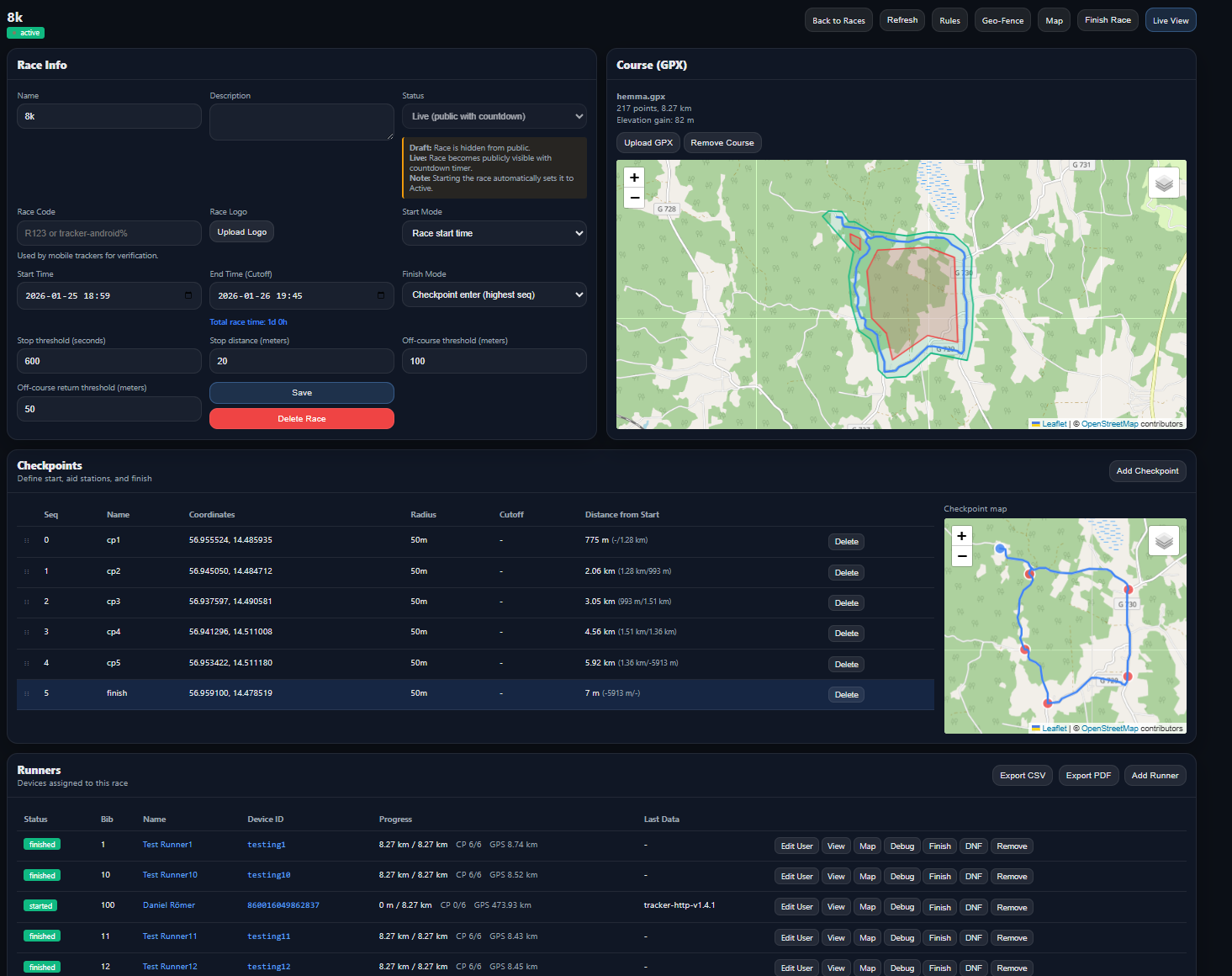The width and height of the screenshot is (1232, 976).
Task: Upload a GPX course file
Action: (x=648, y=142)
